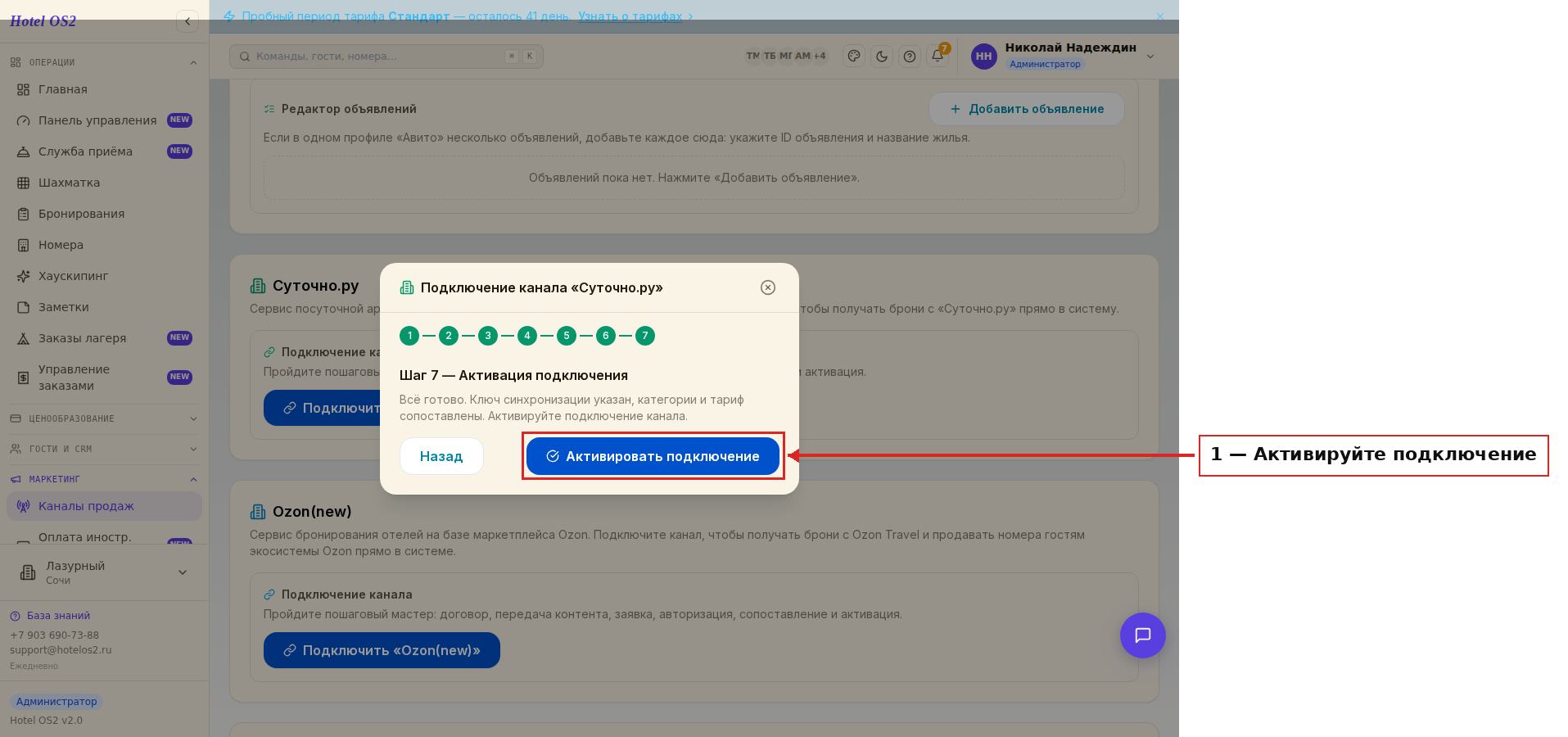Click Добавить объявление button
Image resolution: width=1568 pixels, height=737 pixels.
tap(1027, 109)
